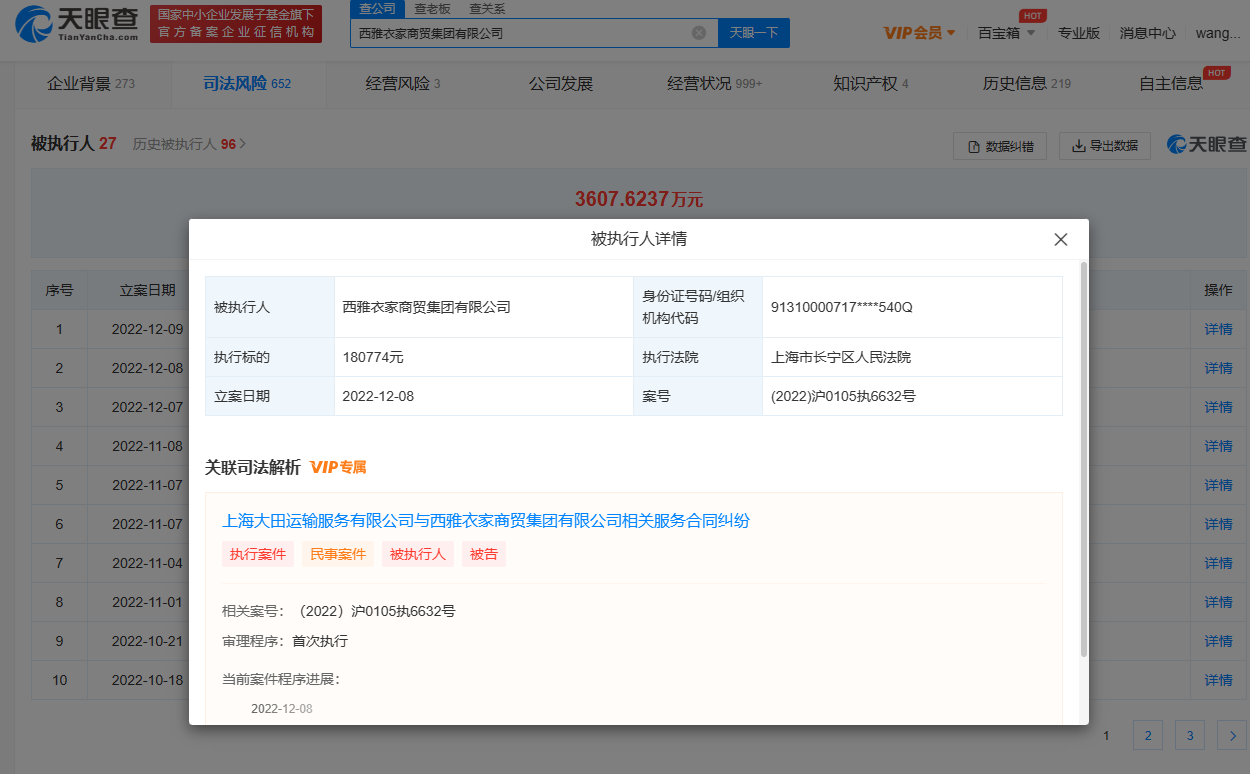
Task: Open 详情 for row 1
Action: click(1218, 329)
